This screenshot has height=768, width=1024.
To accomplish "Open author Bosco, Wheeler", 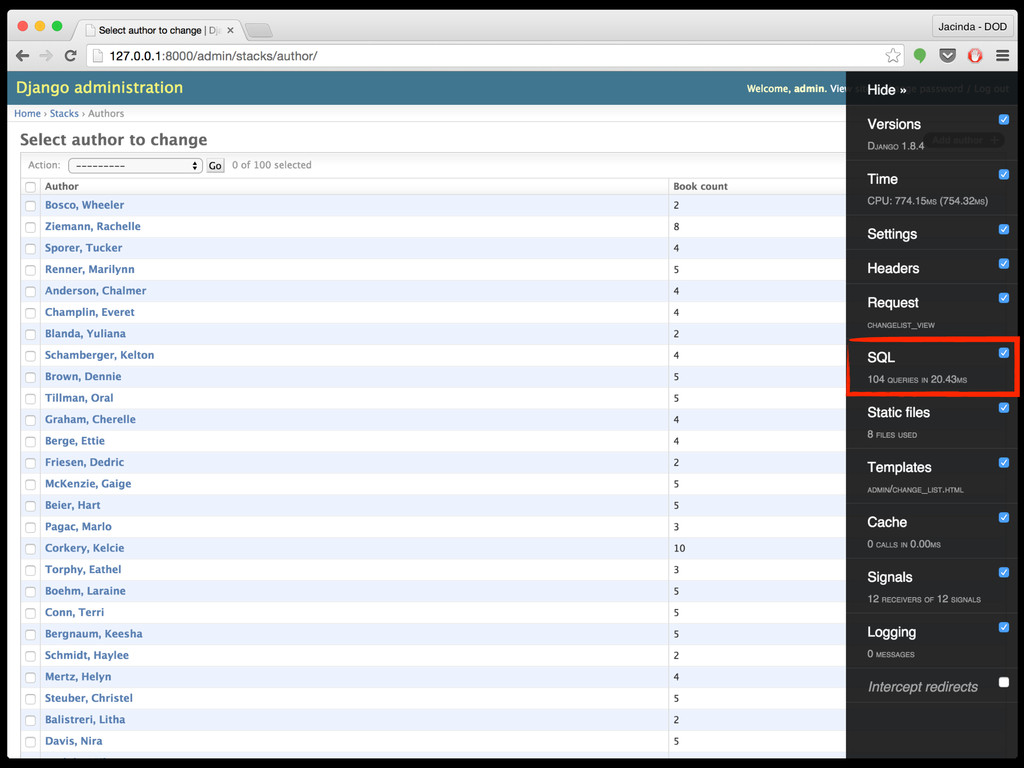I will pyautogui.click(x=84, y=205).
